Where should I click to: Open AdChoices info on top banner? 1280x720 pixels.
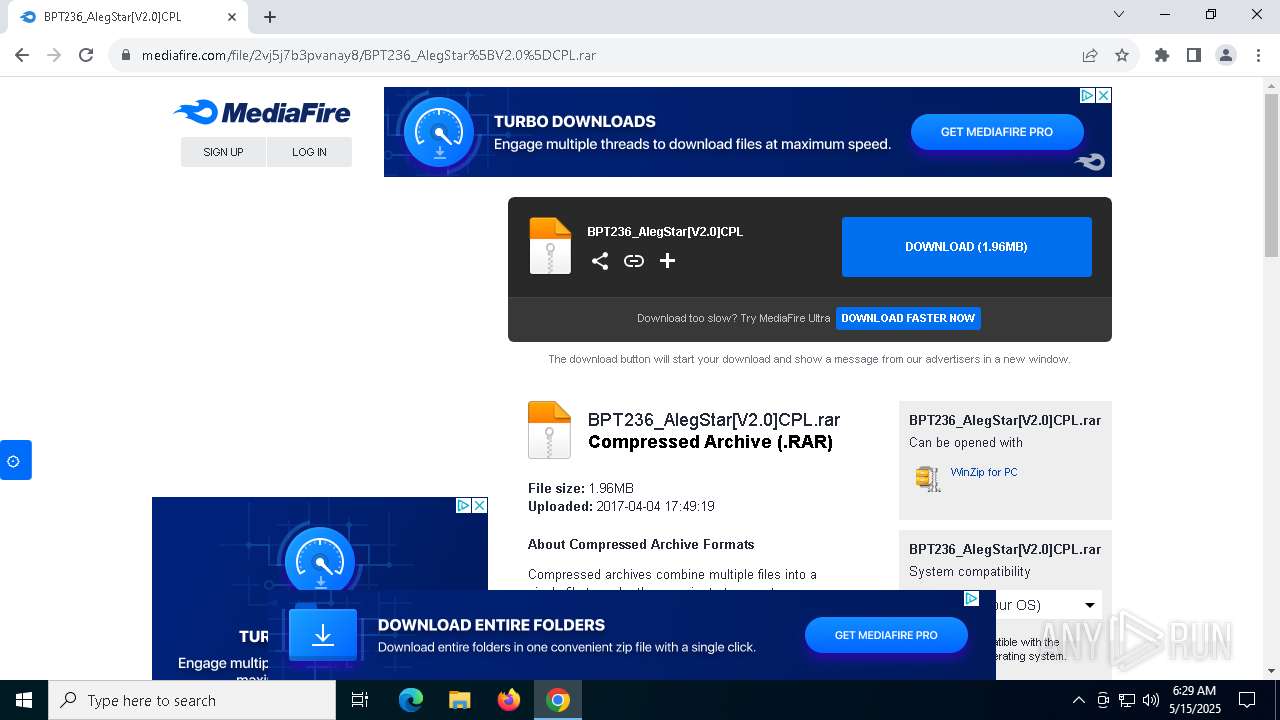[1087, 95]
